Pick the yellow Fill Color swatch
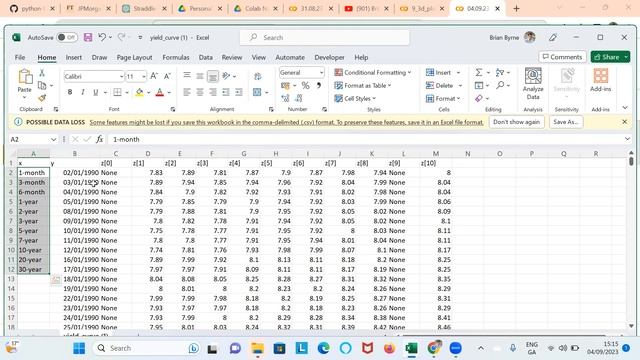The height and width of the screenshot is (360, 640). tap(140, 92)
